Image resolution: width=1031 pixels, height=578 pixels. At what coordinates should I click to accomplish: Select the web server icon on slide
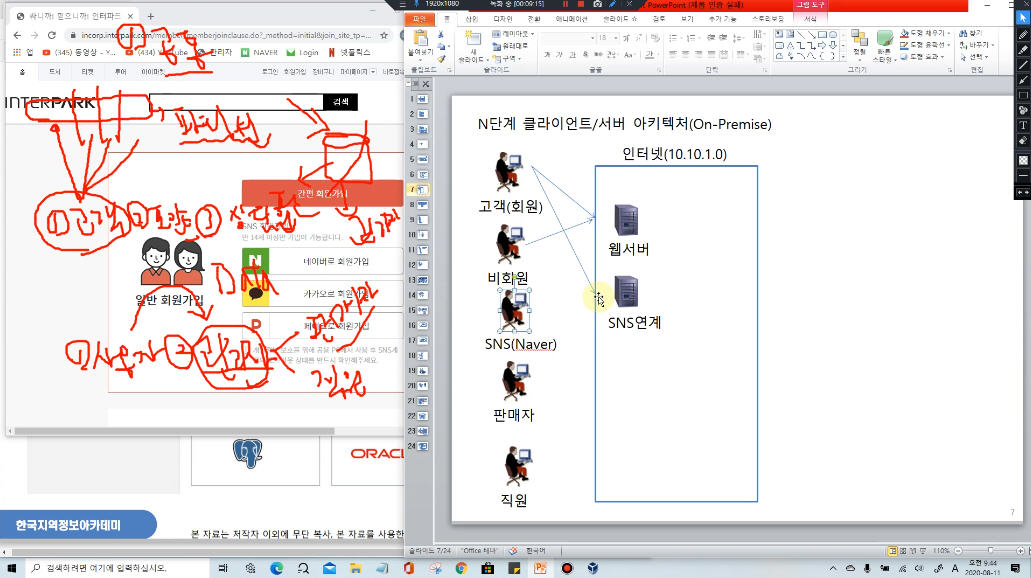tap(626, 220)
